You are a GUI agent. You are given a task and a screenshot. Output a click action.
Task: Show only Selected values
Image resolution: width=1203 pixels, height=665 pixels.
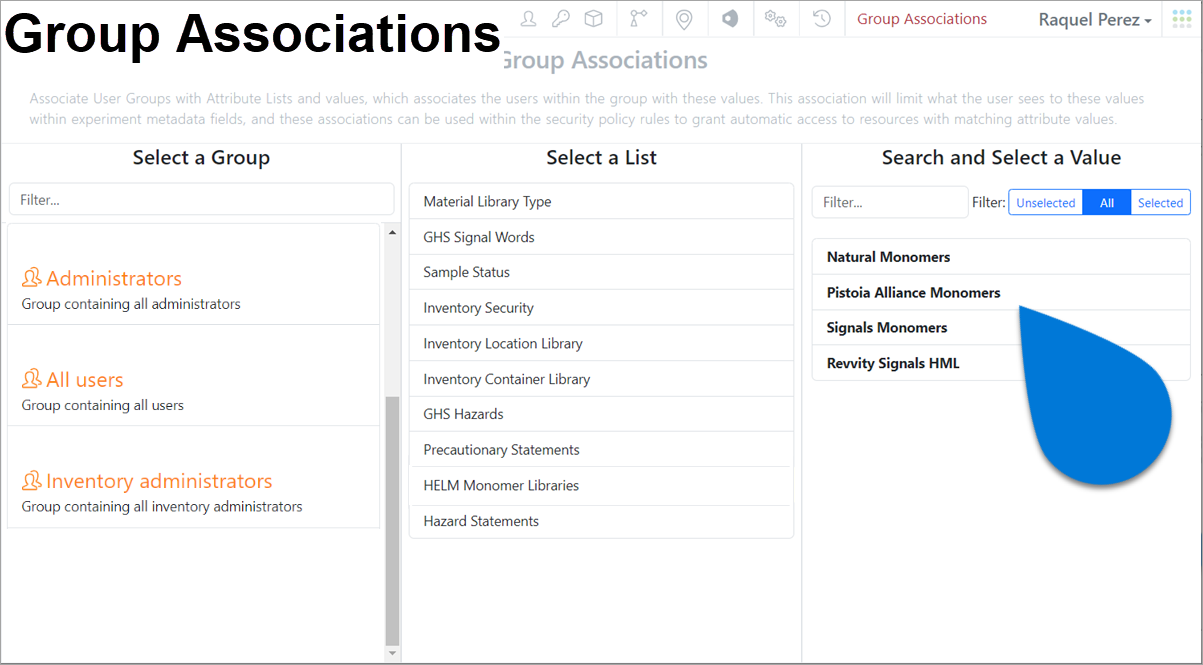point(1160,202)
